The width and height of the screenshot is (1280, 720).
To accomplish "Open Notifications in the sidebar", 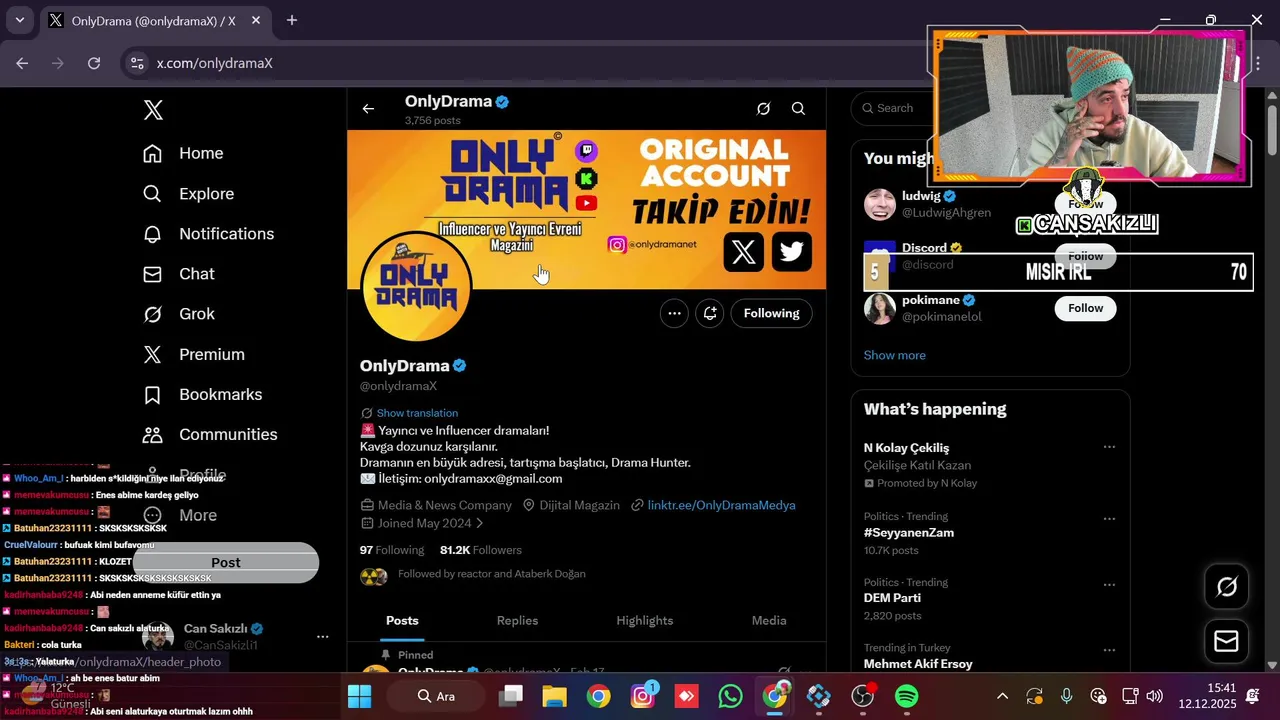I will click(208, 234).
